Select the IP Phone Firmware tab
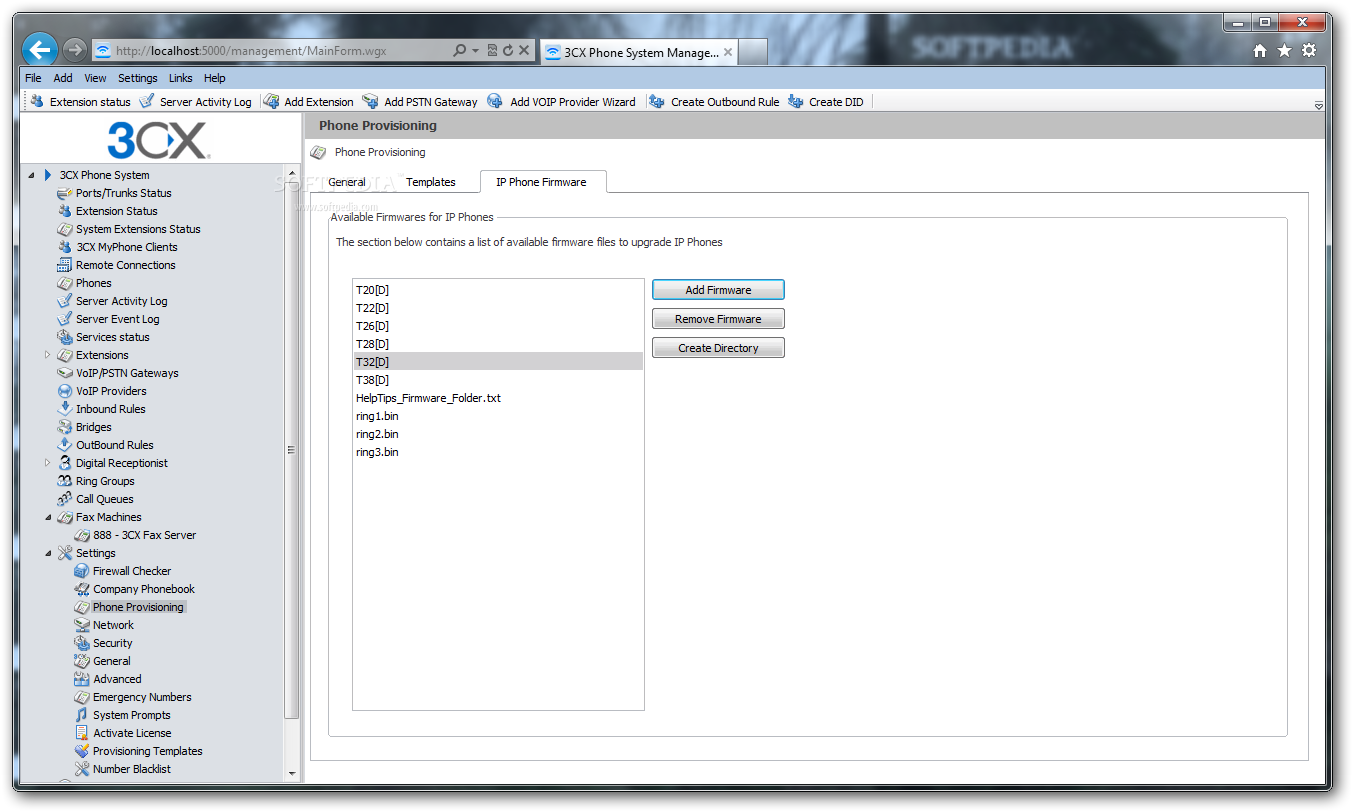This screenshot has width=1353, height=812. (x=541, y=182)
